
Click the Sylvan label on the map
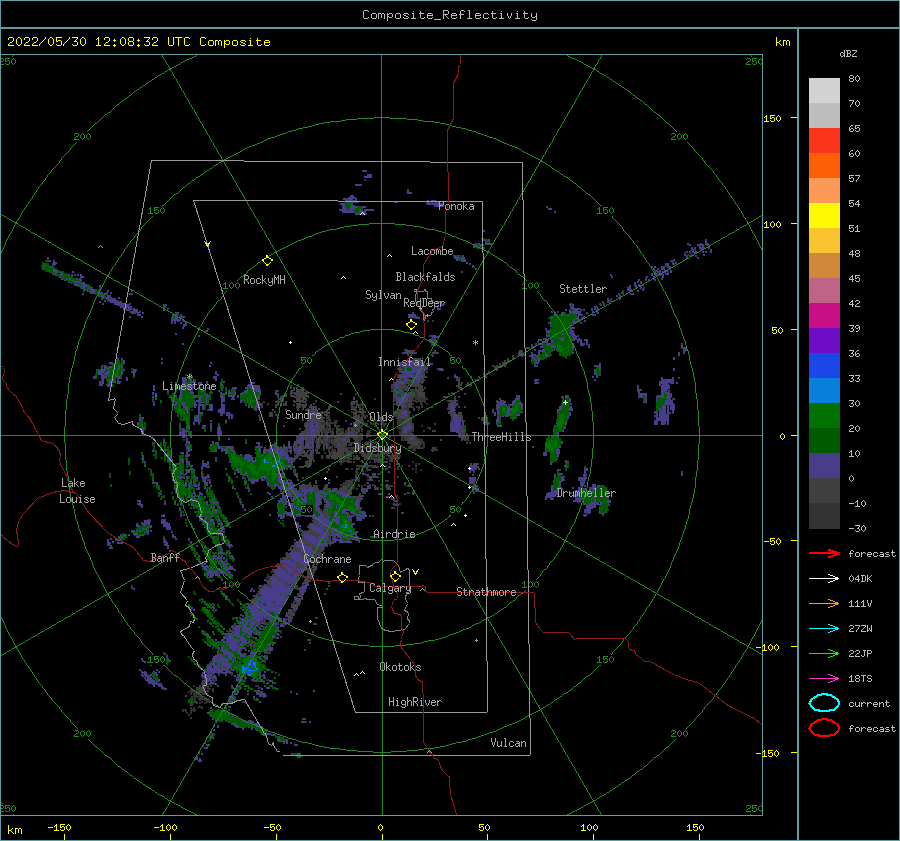383,295
